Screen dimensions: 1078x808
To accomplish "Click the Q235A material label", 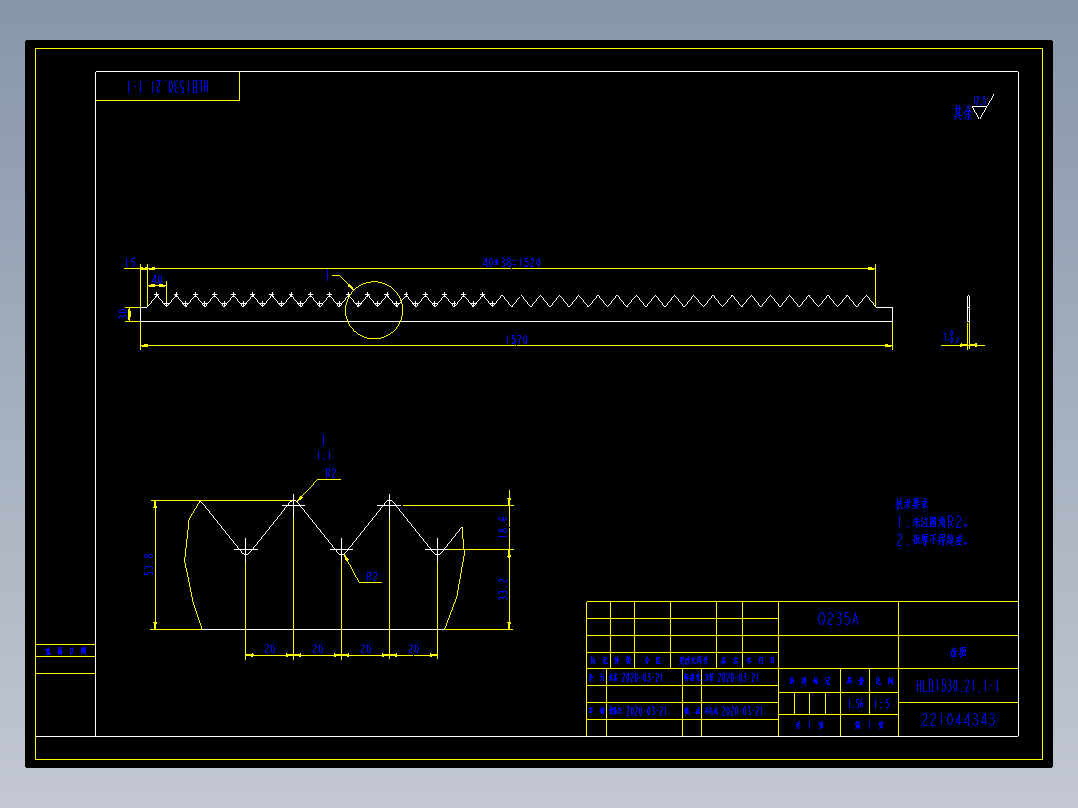I will coord(838,619).
